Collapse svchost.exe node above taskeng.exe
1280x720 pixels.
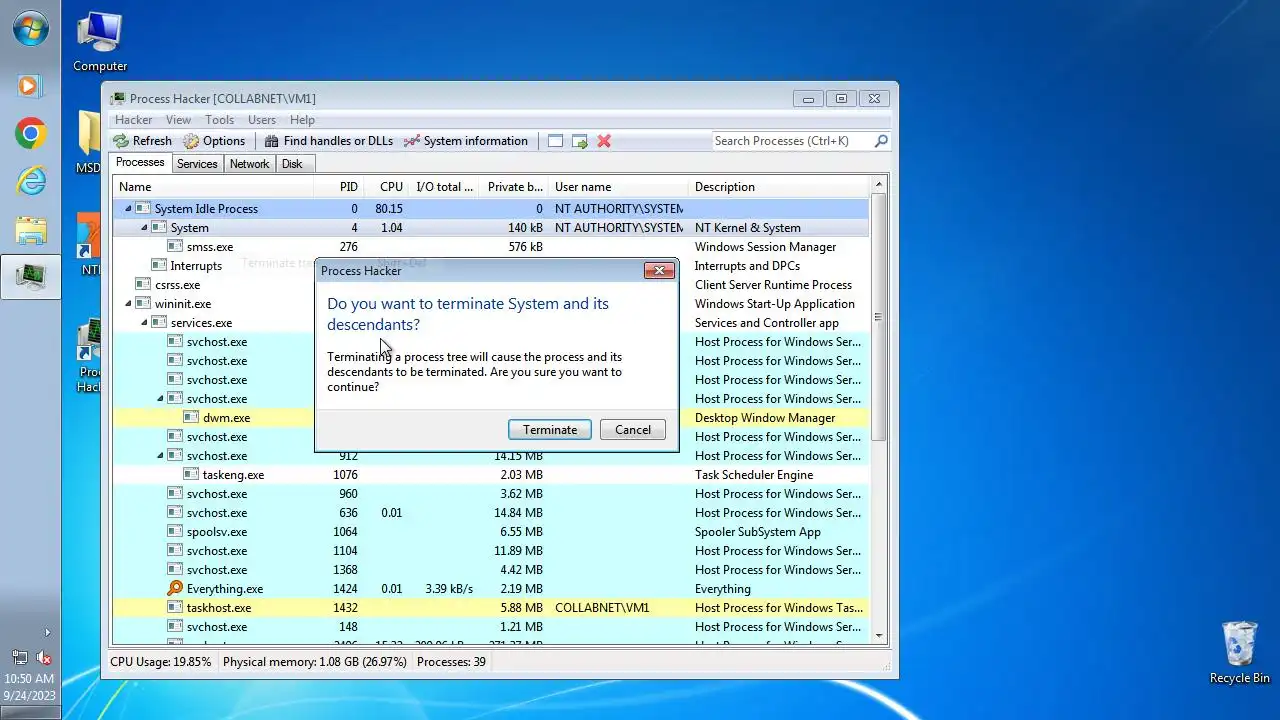tap(160, 456)
